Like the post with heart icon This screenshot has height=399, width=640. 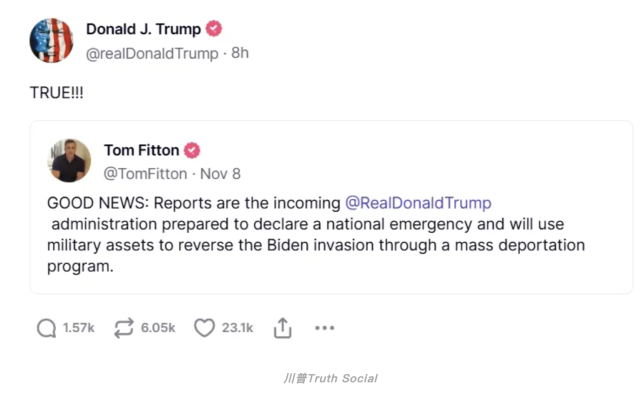(x=204, y=328)
